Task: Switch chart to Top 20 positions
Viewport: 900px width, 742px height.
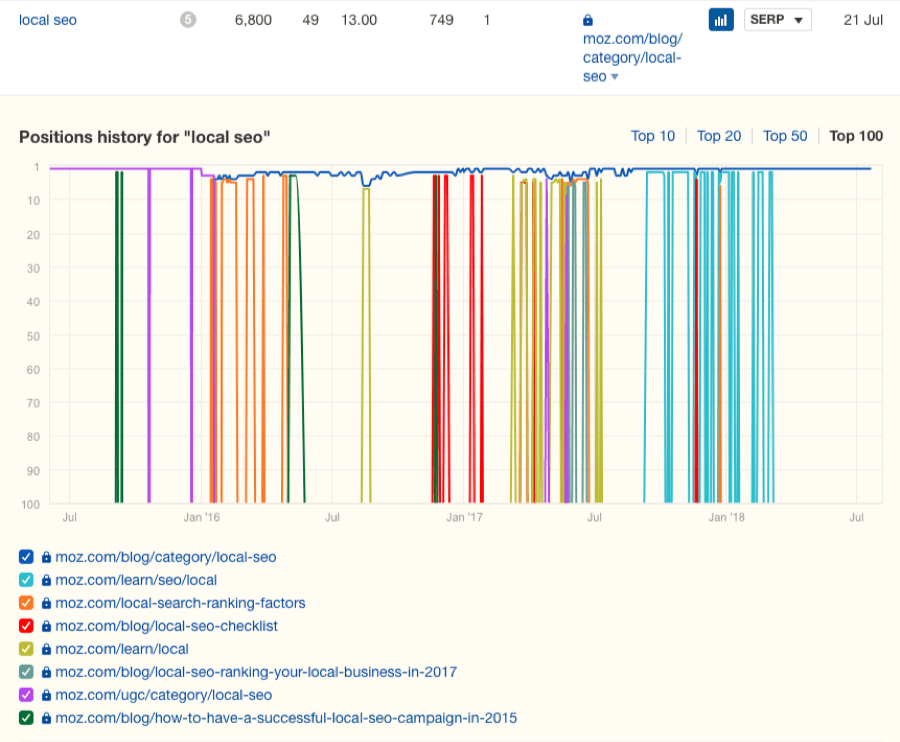Action: (719, 136)
